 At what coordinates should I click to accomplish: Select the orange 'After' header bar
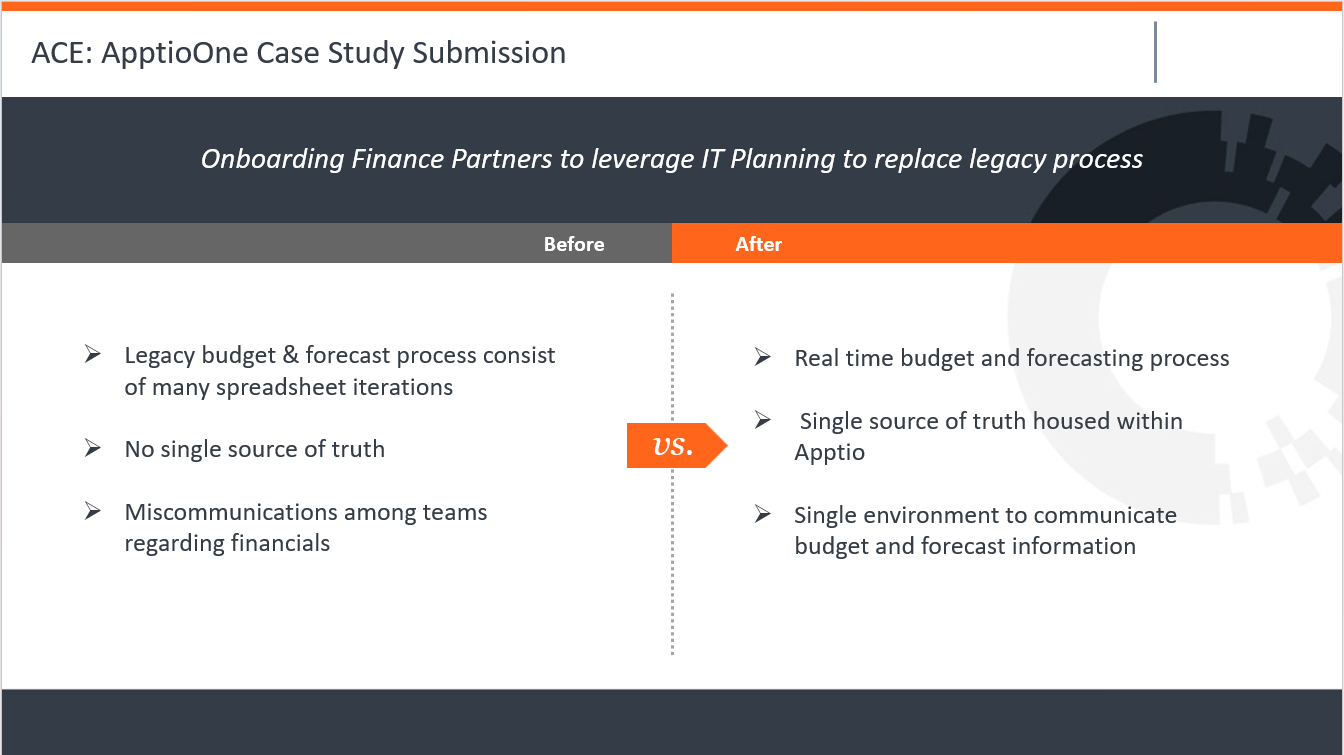[1007, 244]
